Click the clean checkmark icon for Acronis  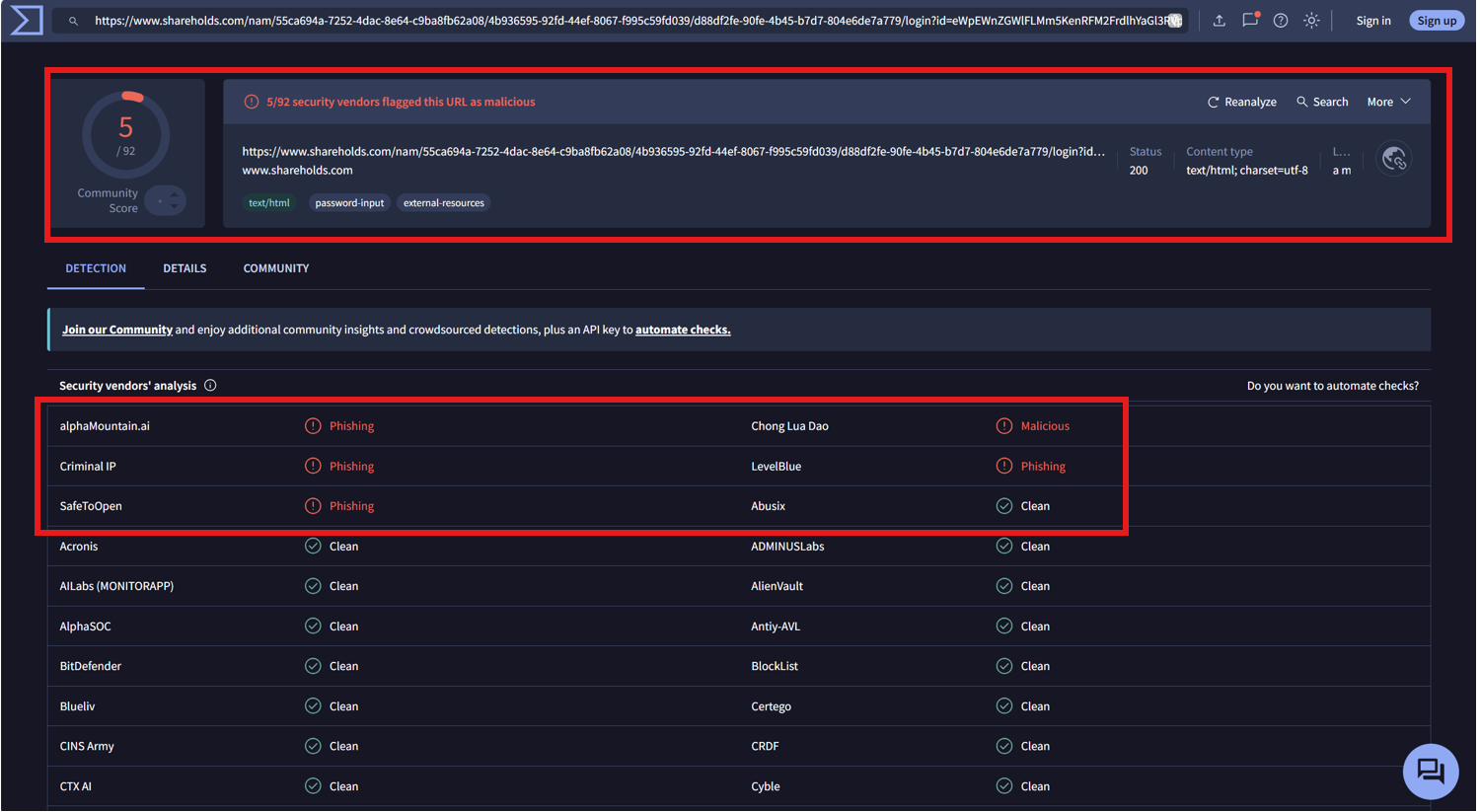pos(313,546)
